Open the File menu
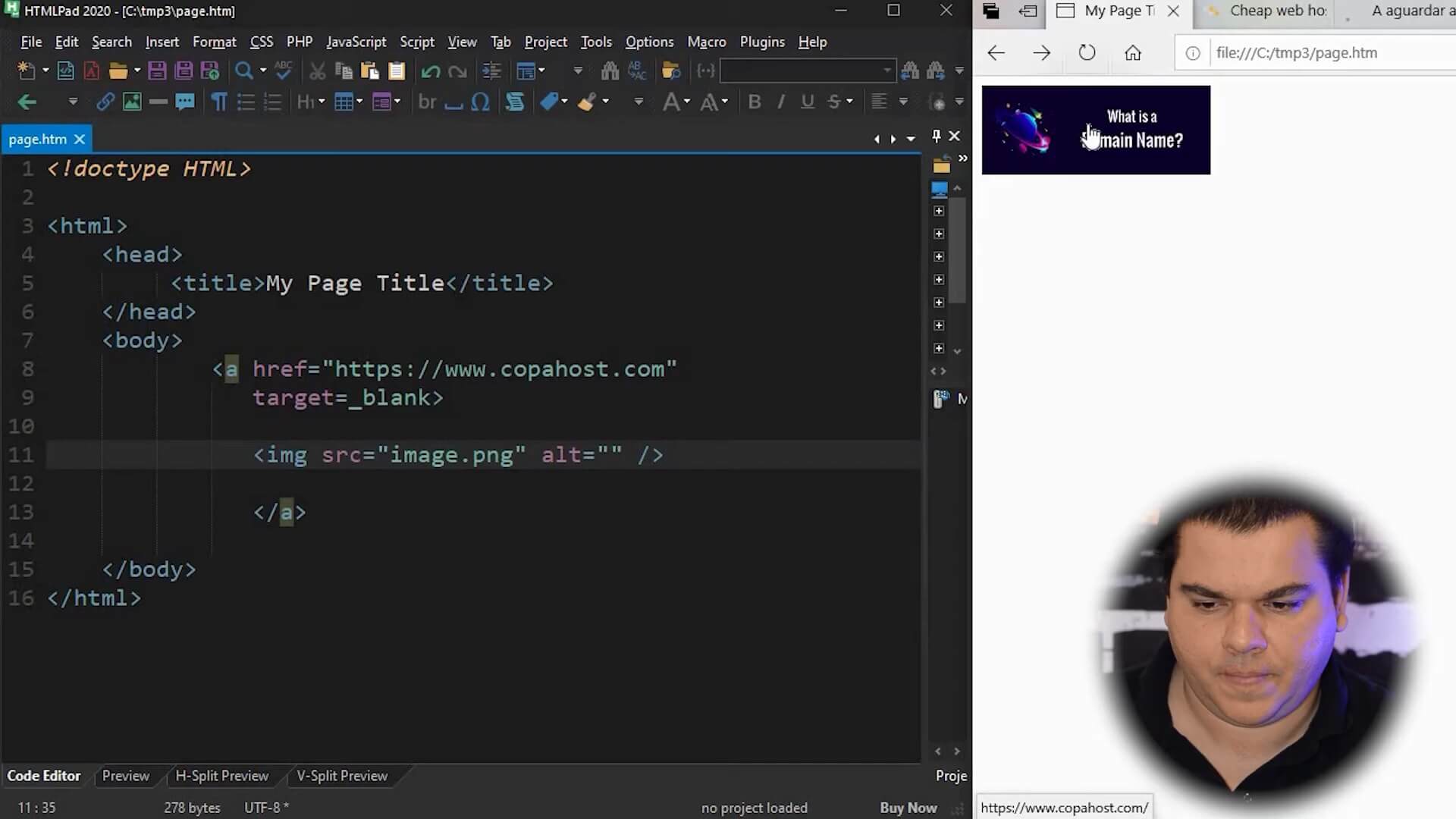The image size is (1456, 819). coord(31,42)
